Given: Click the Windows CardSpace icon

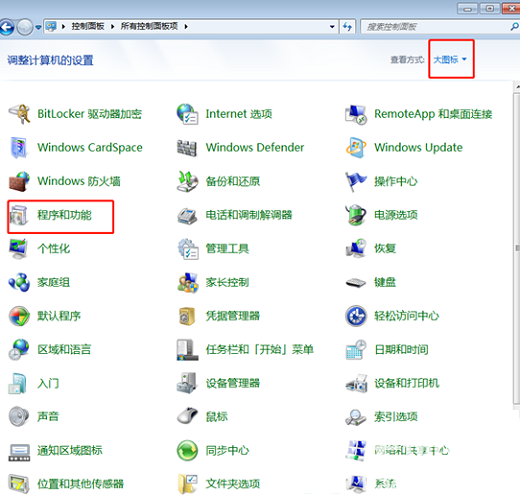Looking at the screenshot, I should pyautogui.click(x=18, y=147).
